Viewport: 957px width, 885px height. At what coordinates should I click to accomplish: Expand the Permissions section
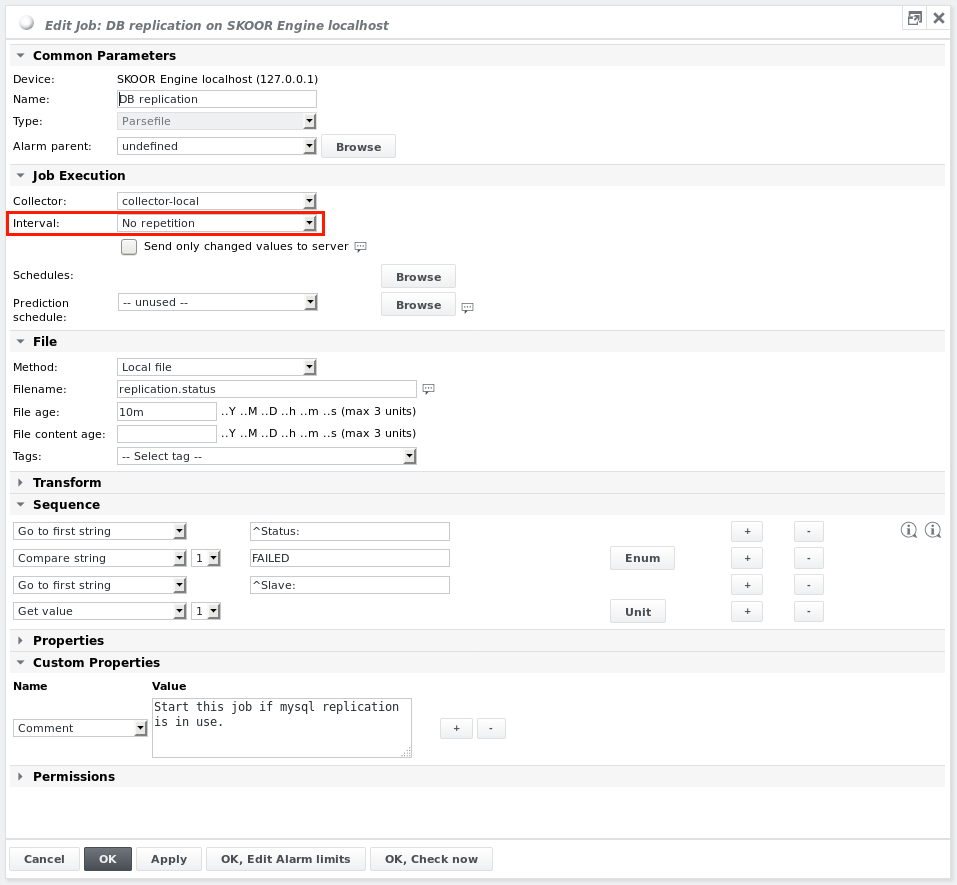[65, 776]
